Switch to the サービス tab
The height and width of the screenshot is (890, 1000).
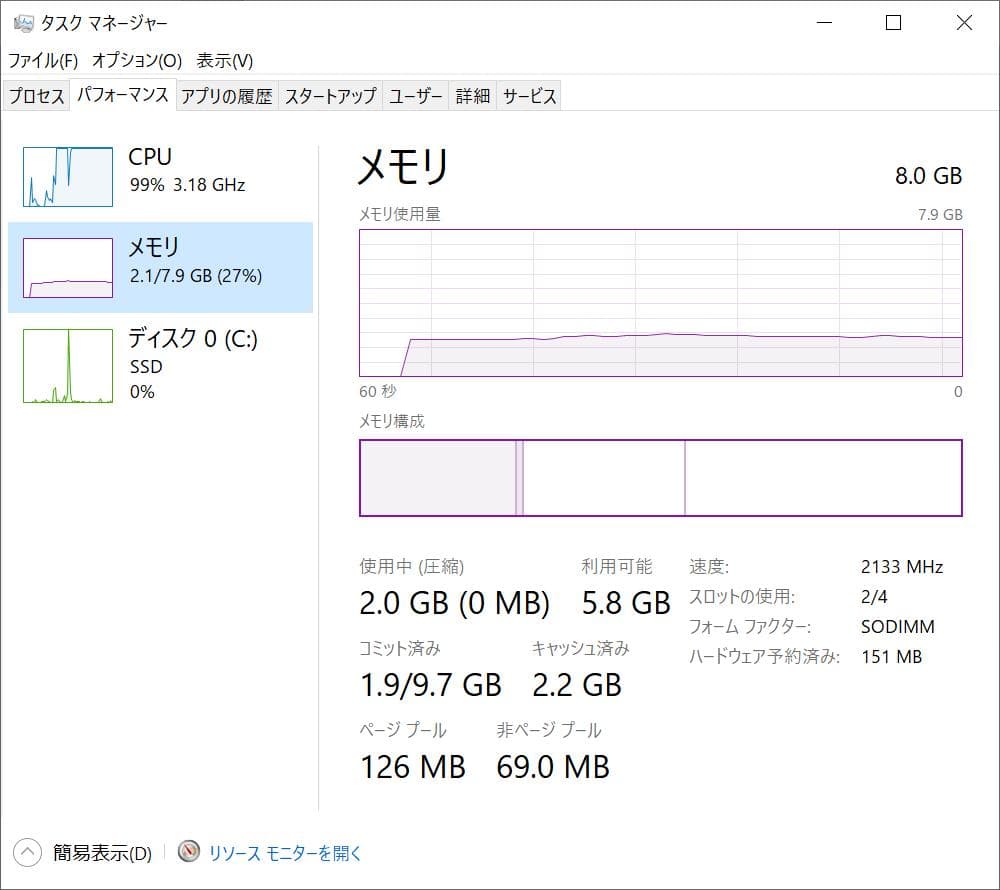point(529,94)
